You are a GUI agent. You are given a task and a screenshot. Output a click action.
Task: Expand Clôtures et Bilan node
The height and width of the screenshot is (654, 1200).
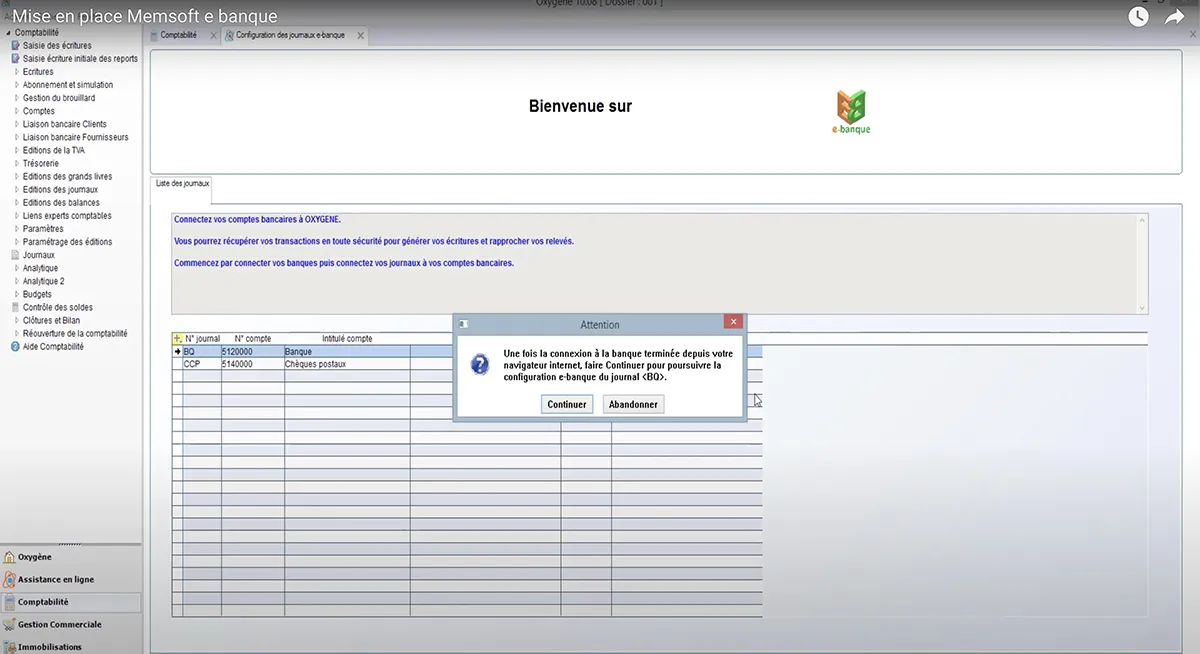(x=17, y=321)
